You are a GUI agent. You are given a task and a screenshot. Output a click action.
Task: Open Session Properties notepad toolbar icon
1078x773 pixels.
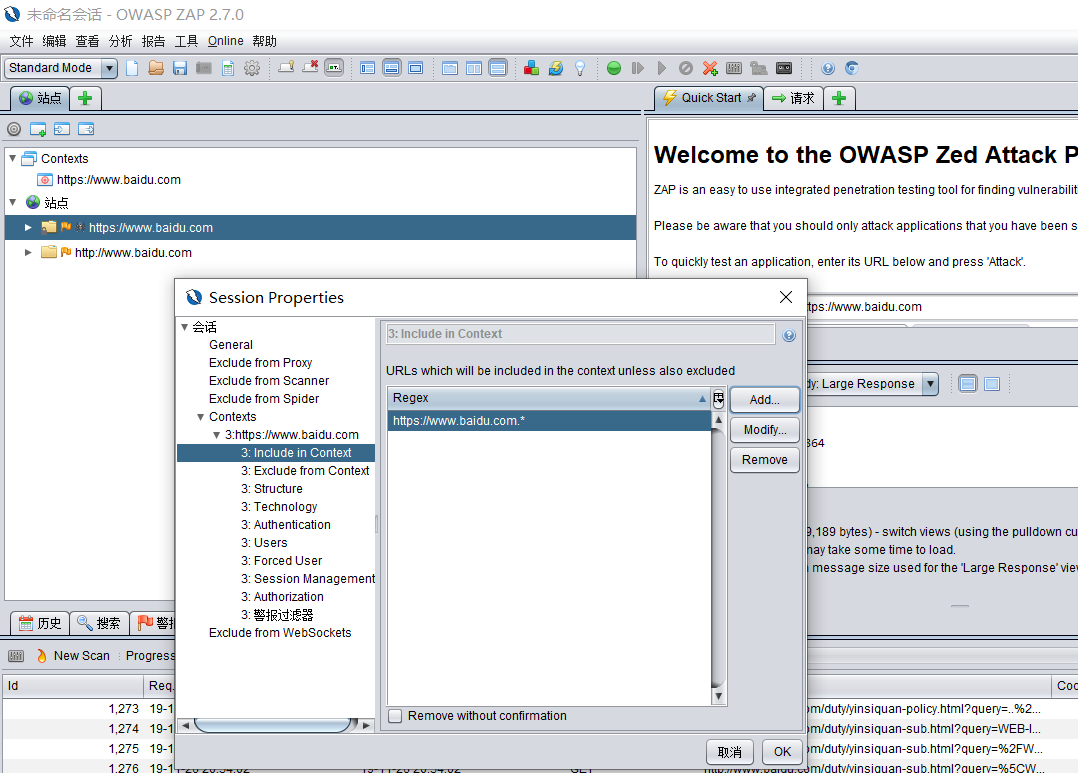[228, 68]
